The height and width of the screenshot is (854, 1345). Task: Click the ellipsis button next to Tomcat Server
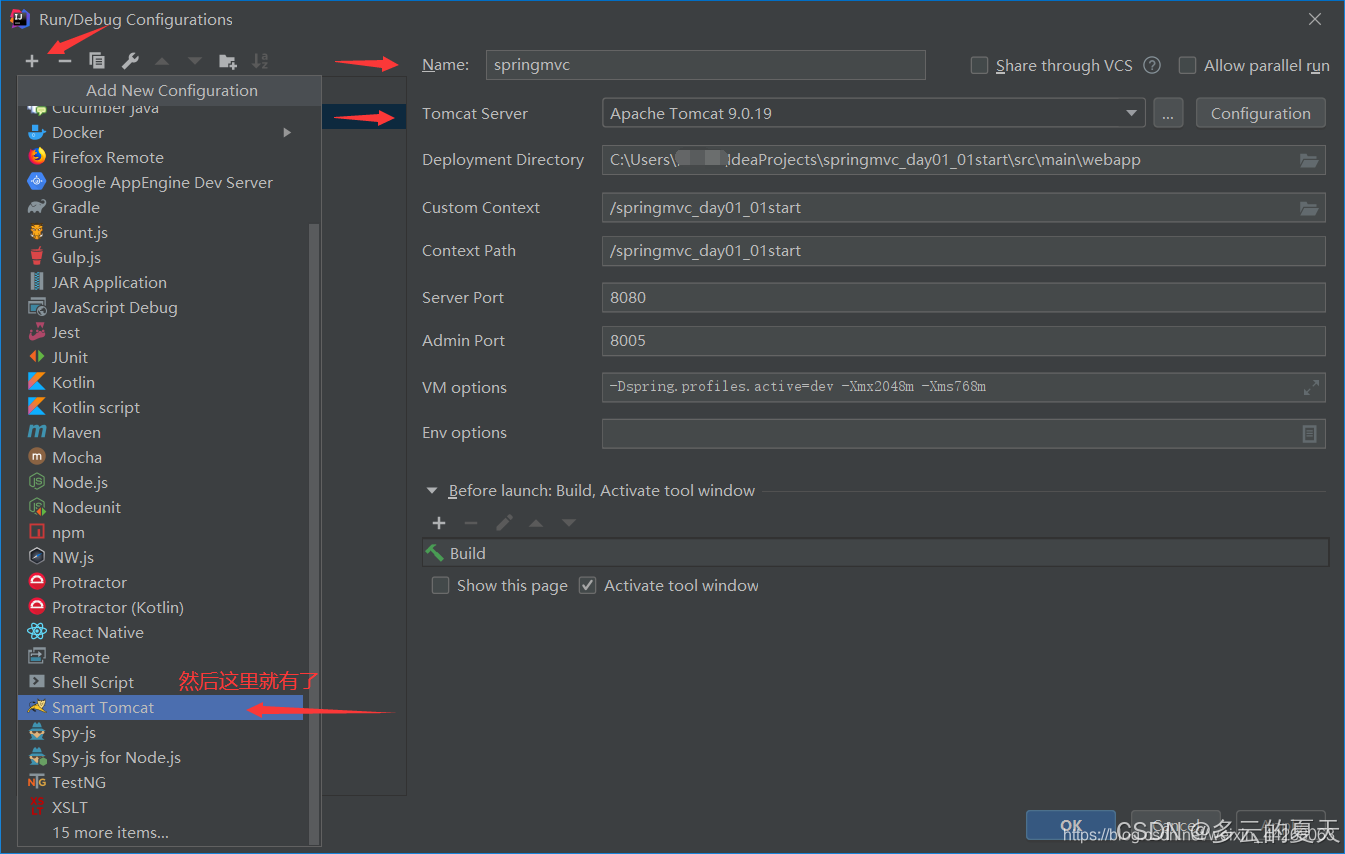(1168, 113)
